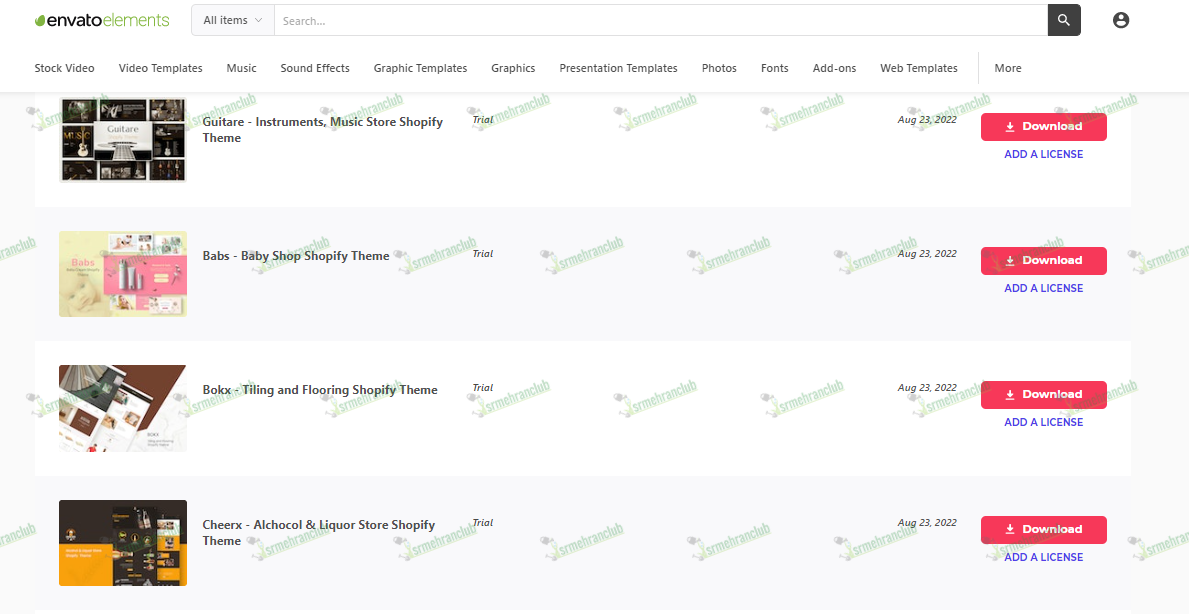Focus the Search input field
The image size is (1189, 614).
[660, 20]
